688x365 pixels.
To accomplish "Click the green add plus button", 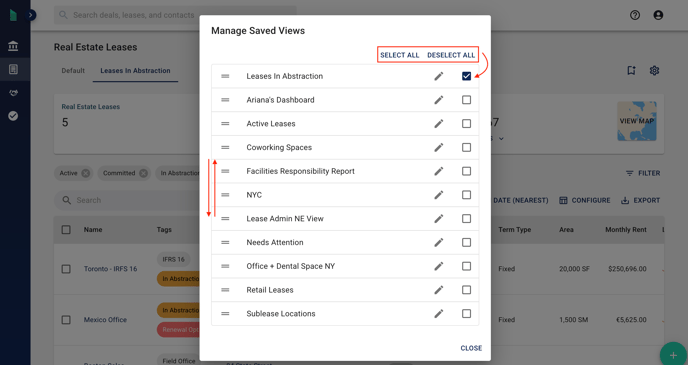I will [x=674, y=354].
